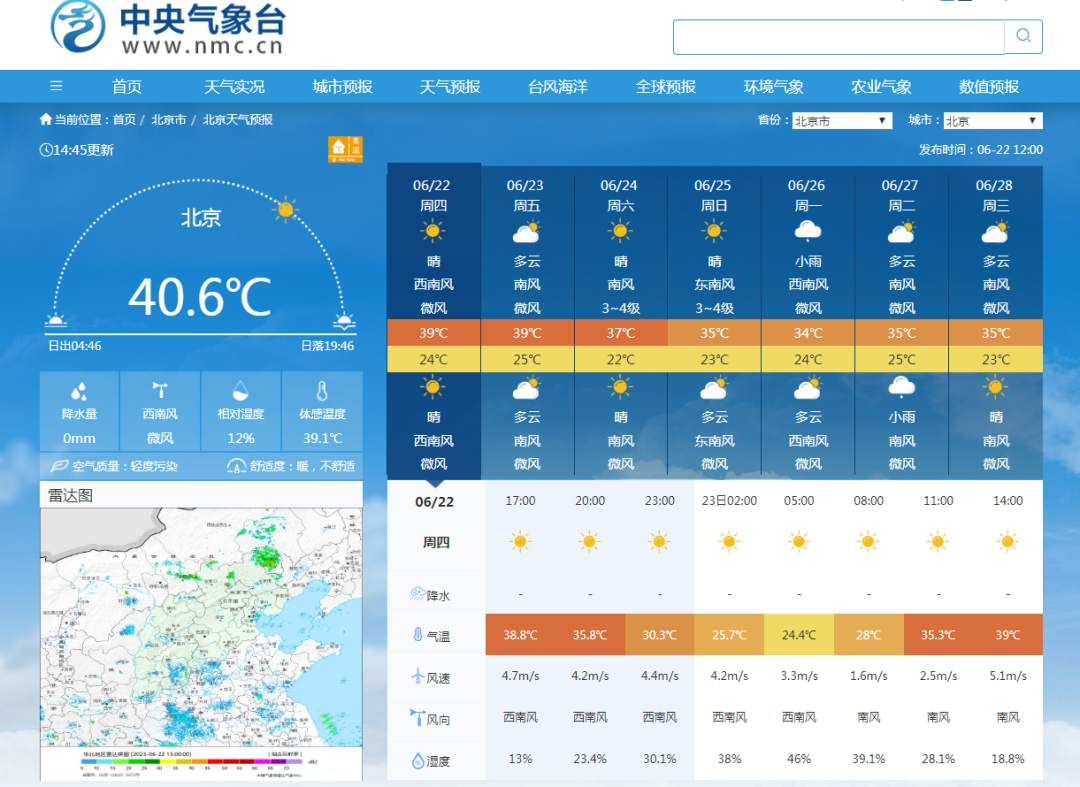This screenshot has height=787, width=1080.
Task: Open the 天气预报 menu item
Action: tap(450, 87)
